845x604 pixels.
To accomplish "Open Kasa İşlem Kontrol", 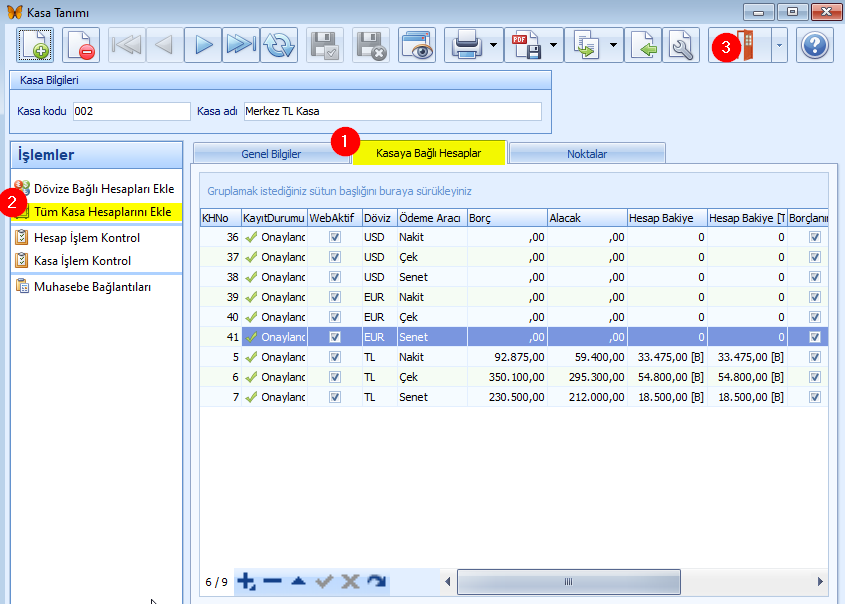I will pos(82,261).
